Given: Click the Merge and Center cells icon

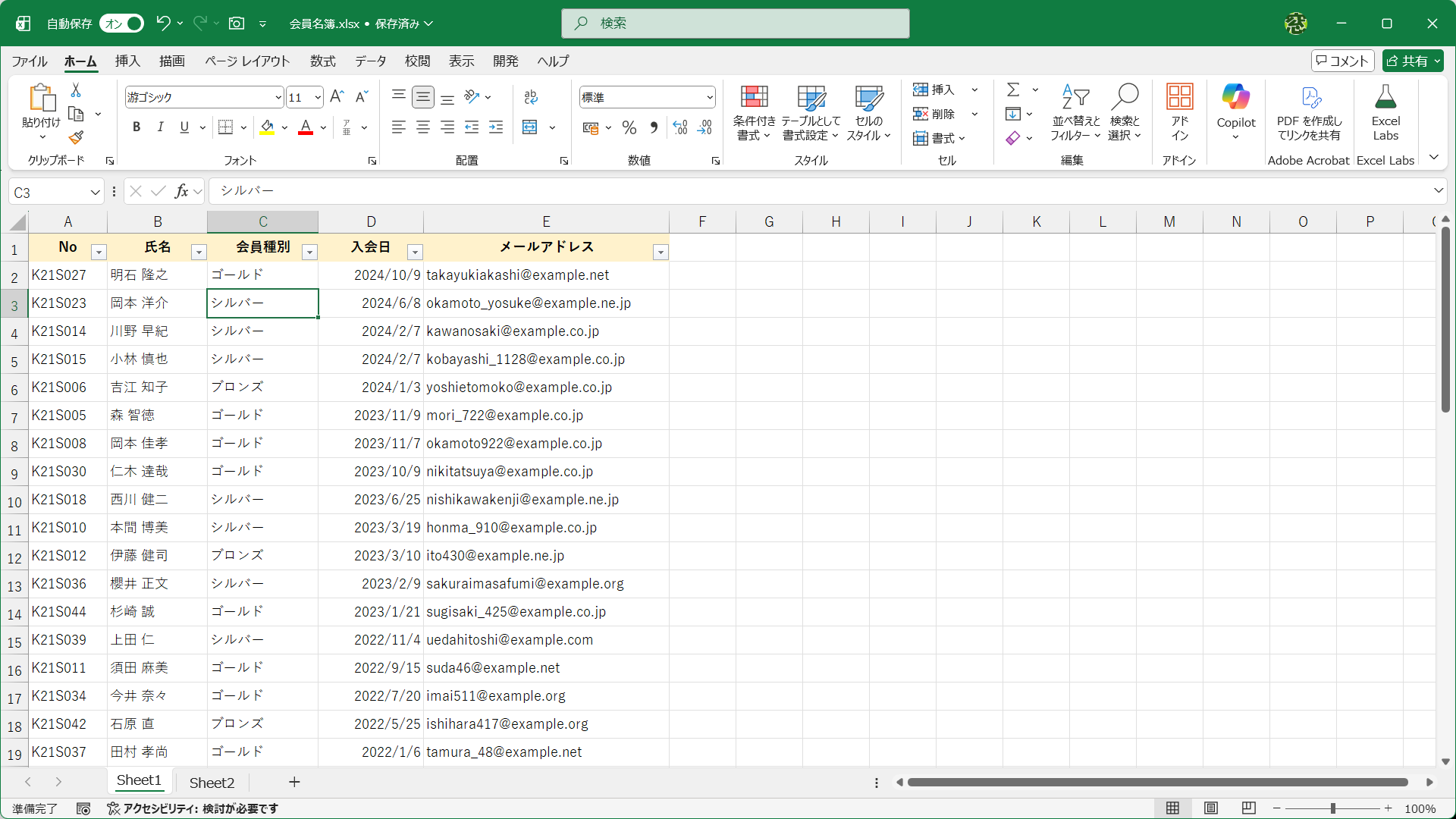Looking at the screenshot, I should point(530,127).
